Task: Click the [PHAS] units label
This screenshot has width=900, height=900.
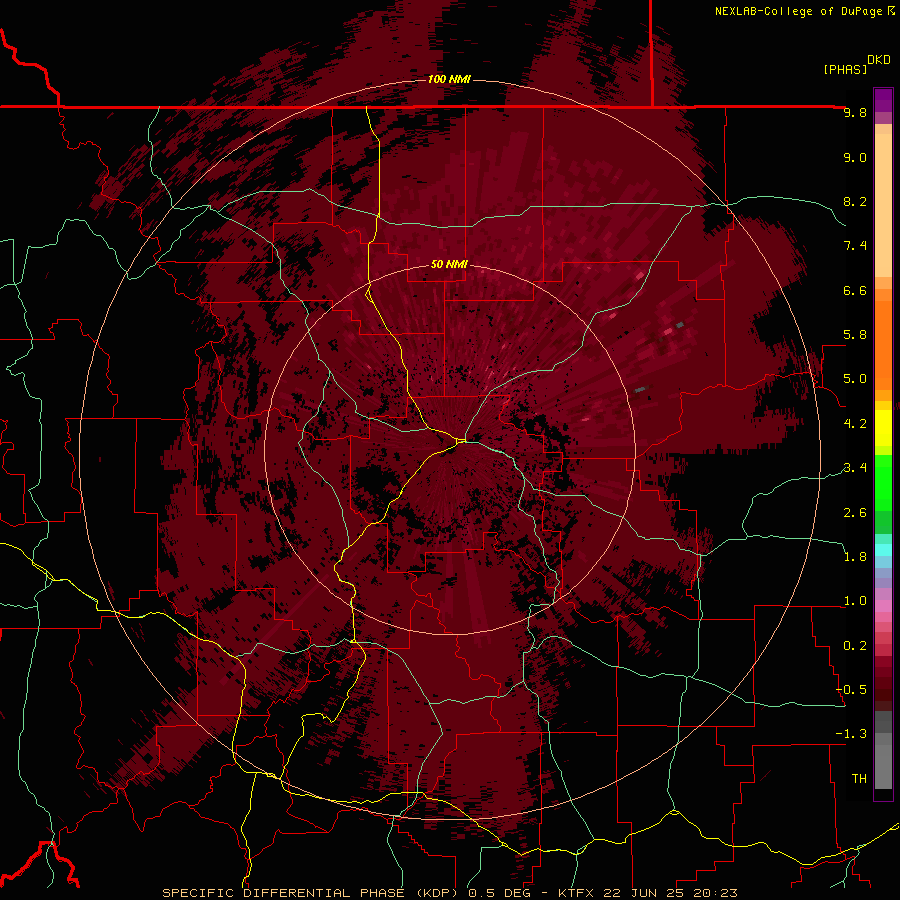Action: (845, 69)
